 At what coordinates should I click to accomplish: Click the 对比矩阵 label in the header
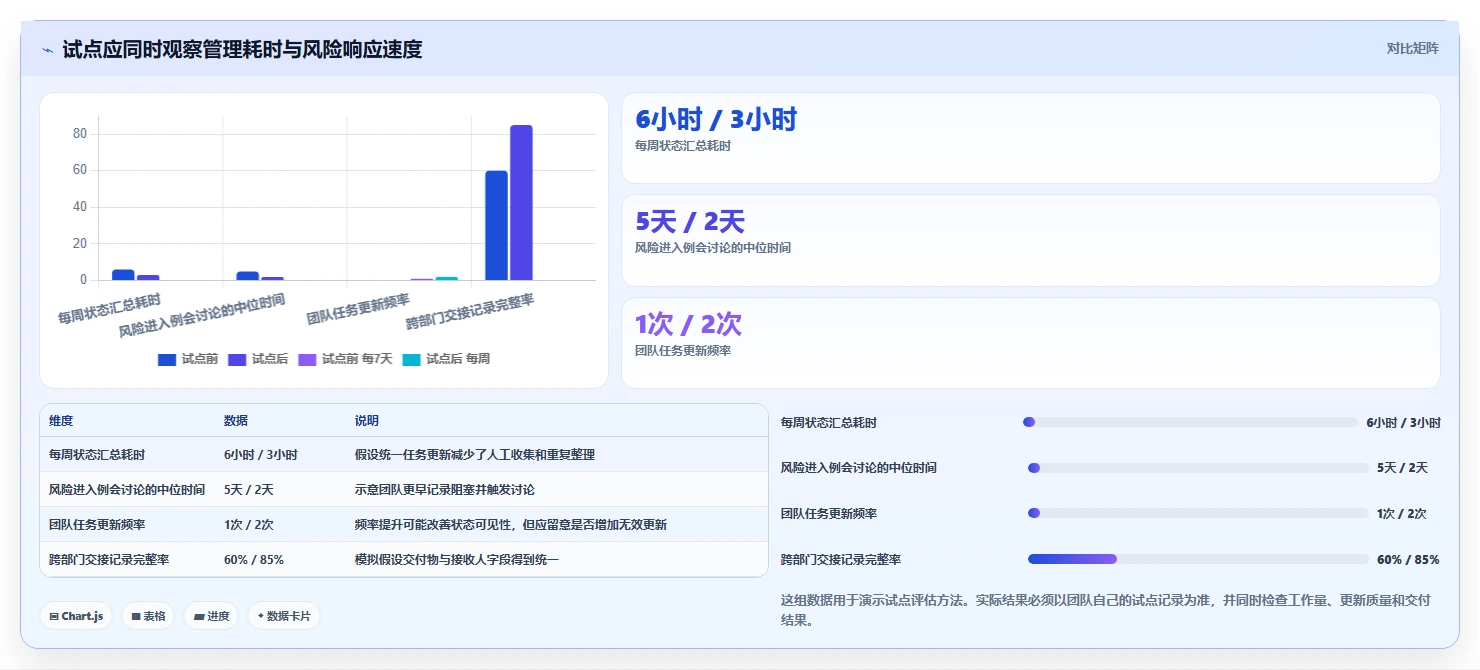pos(1412,48)
